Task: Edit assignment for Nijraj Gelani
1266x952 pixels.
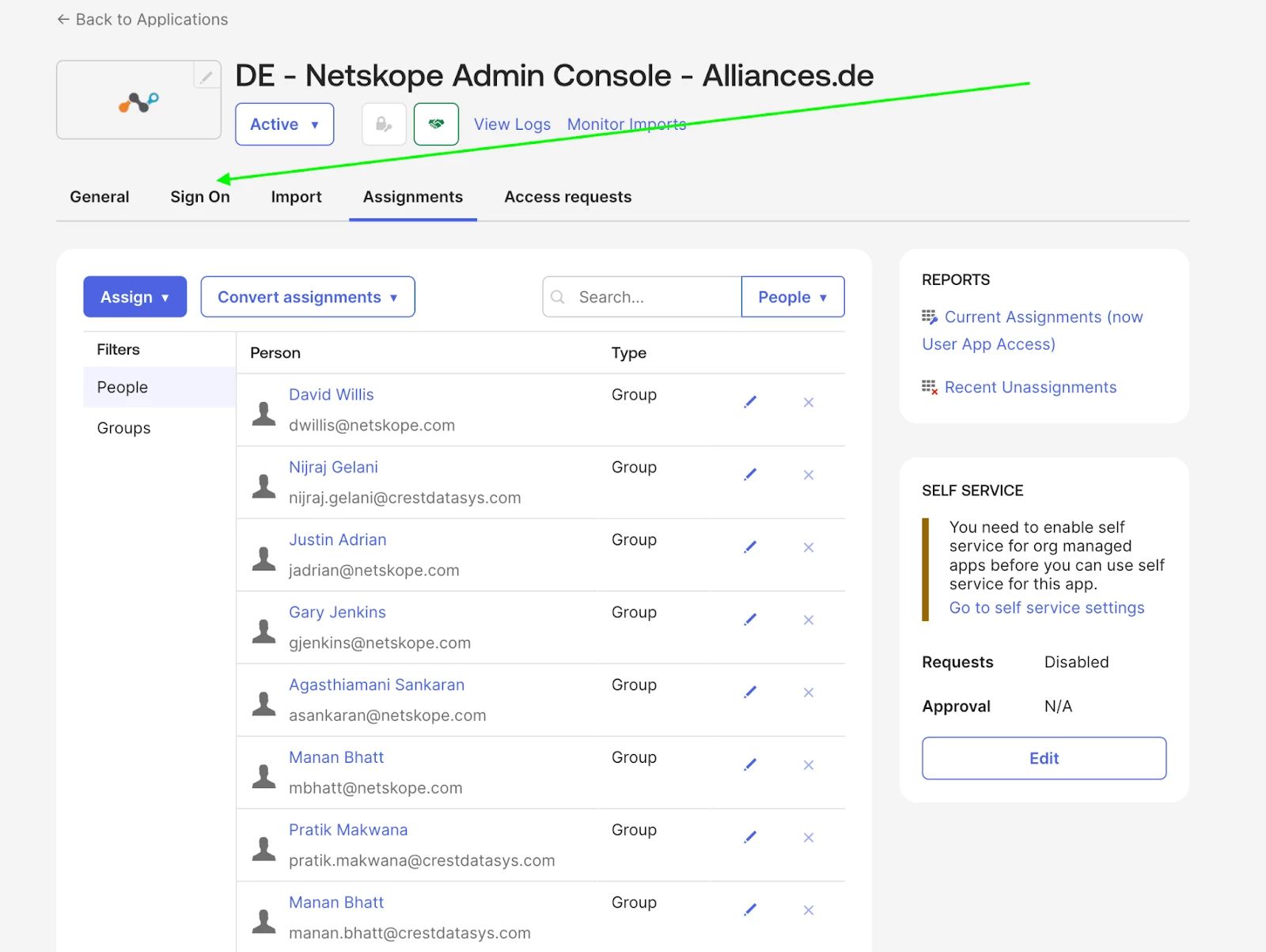Action: click(750, 475)
